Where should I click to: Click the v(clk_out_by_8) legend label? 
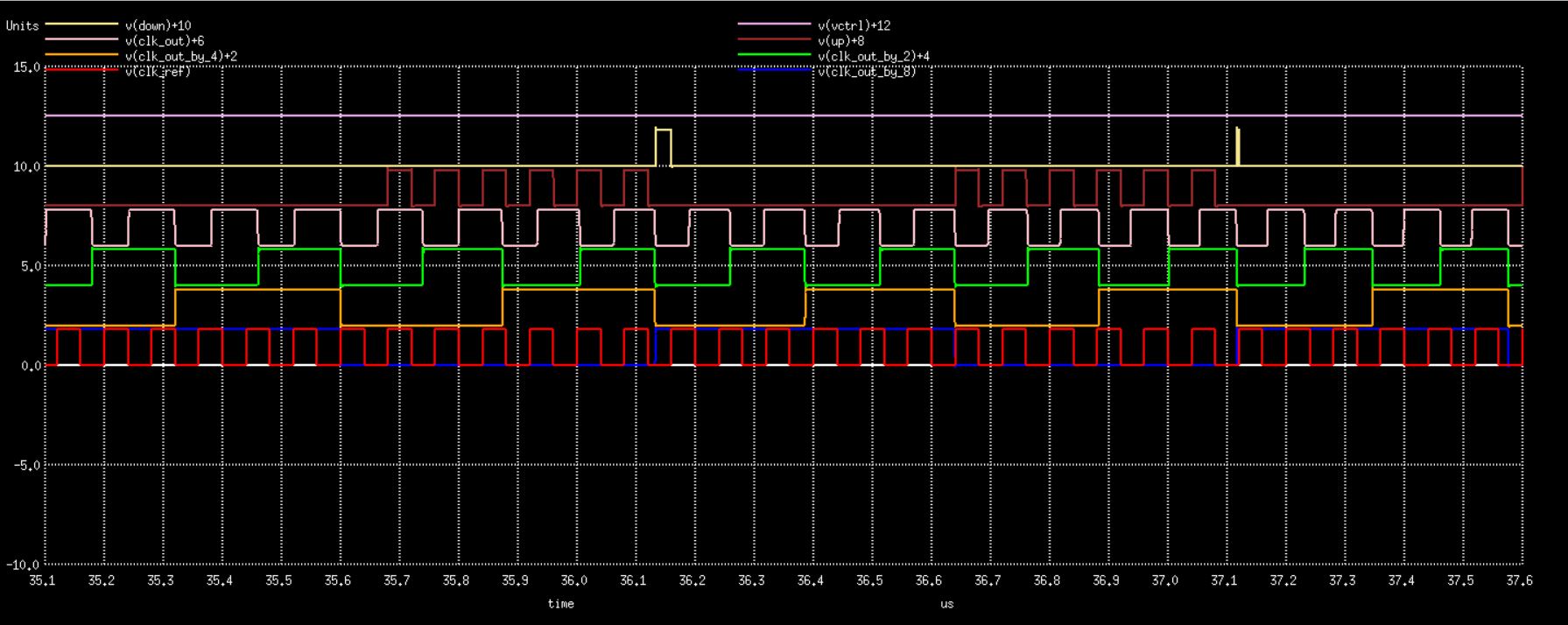click(867, 72)
